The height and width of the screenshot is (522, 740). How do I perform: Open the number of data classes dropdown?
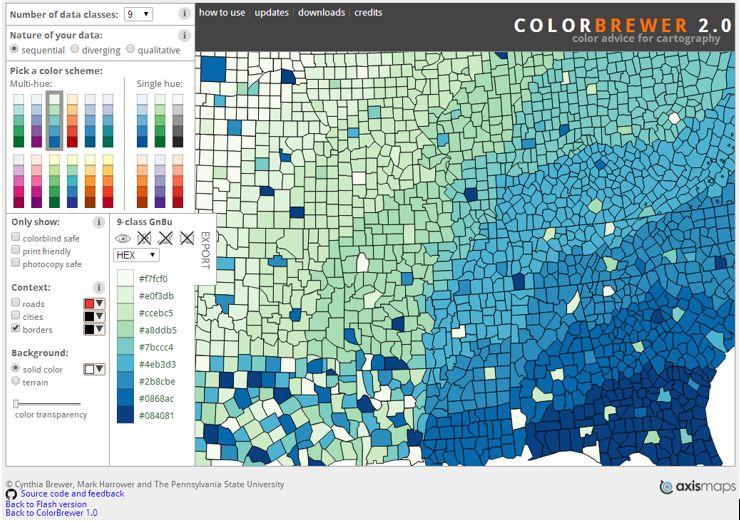138,14
